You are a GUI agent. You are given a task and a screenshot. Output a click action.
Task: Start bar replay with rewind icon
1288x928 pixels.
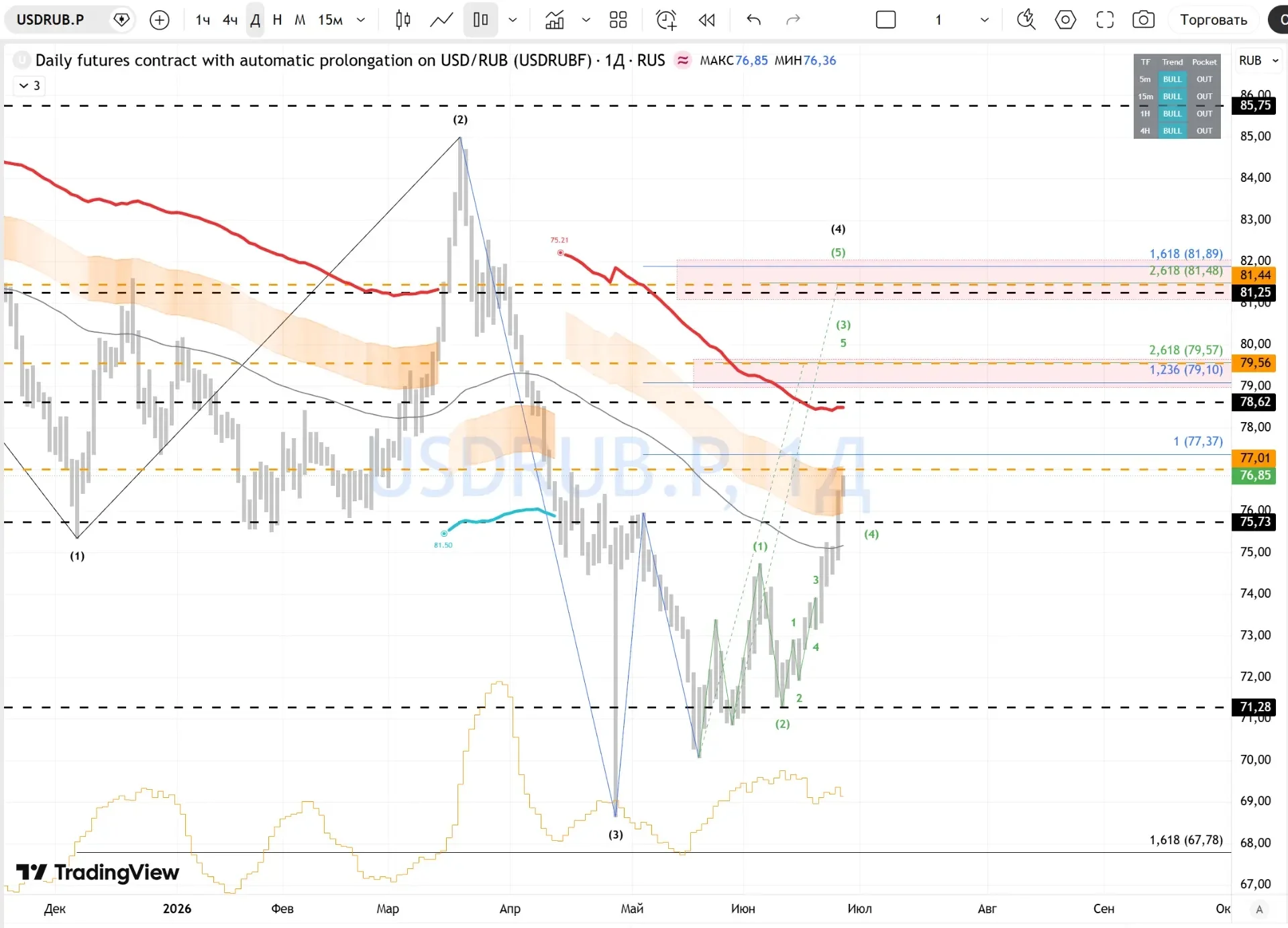pyautogui.click(x=706, y=20)
